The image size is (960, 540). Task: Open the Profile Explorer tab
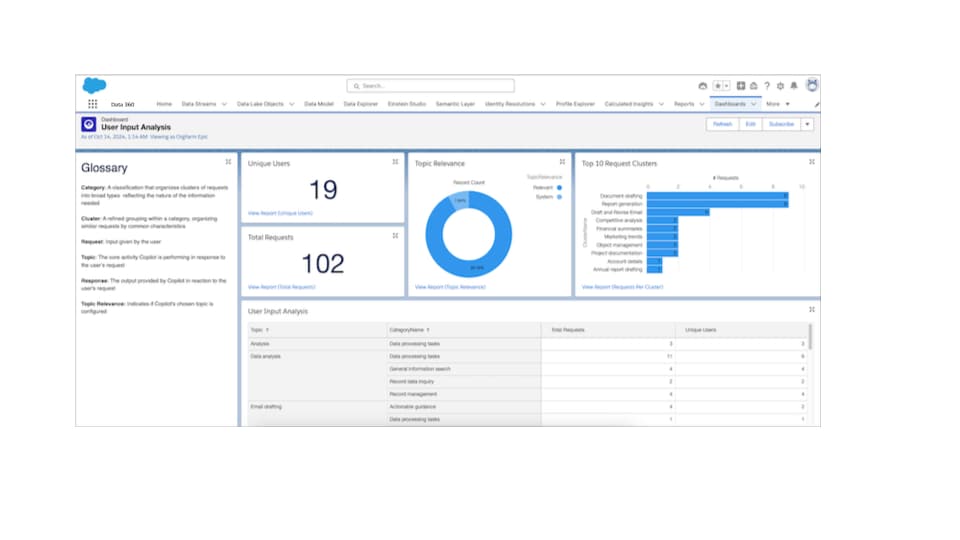point(575,104)
